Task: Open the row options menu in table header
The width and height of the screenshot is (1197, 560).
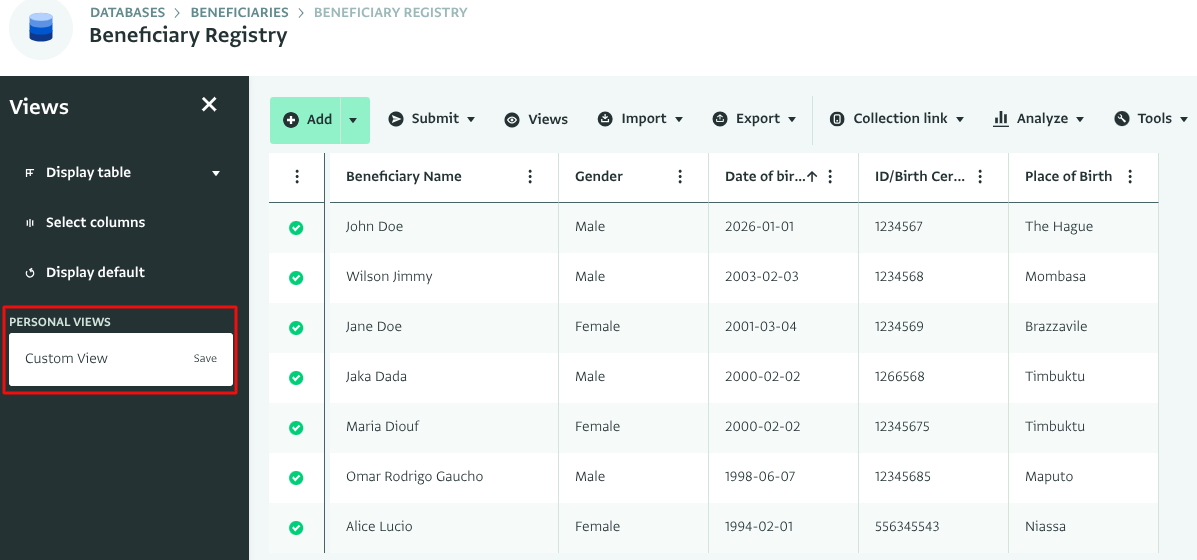Action: (x=297, y=177)
